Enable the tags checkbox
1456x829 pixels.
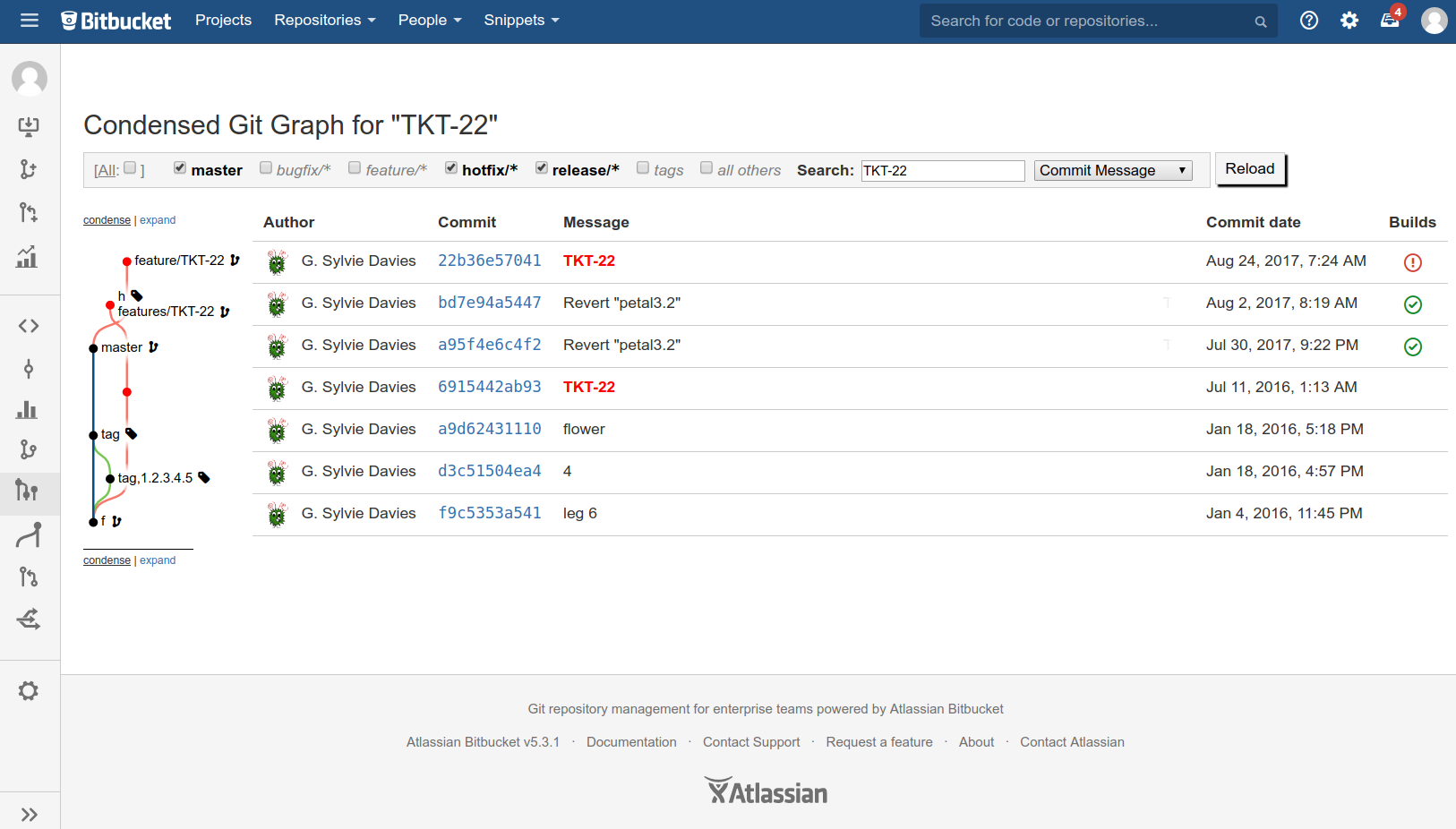[643, 167]
